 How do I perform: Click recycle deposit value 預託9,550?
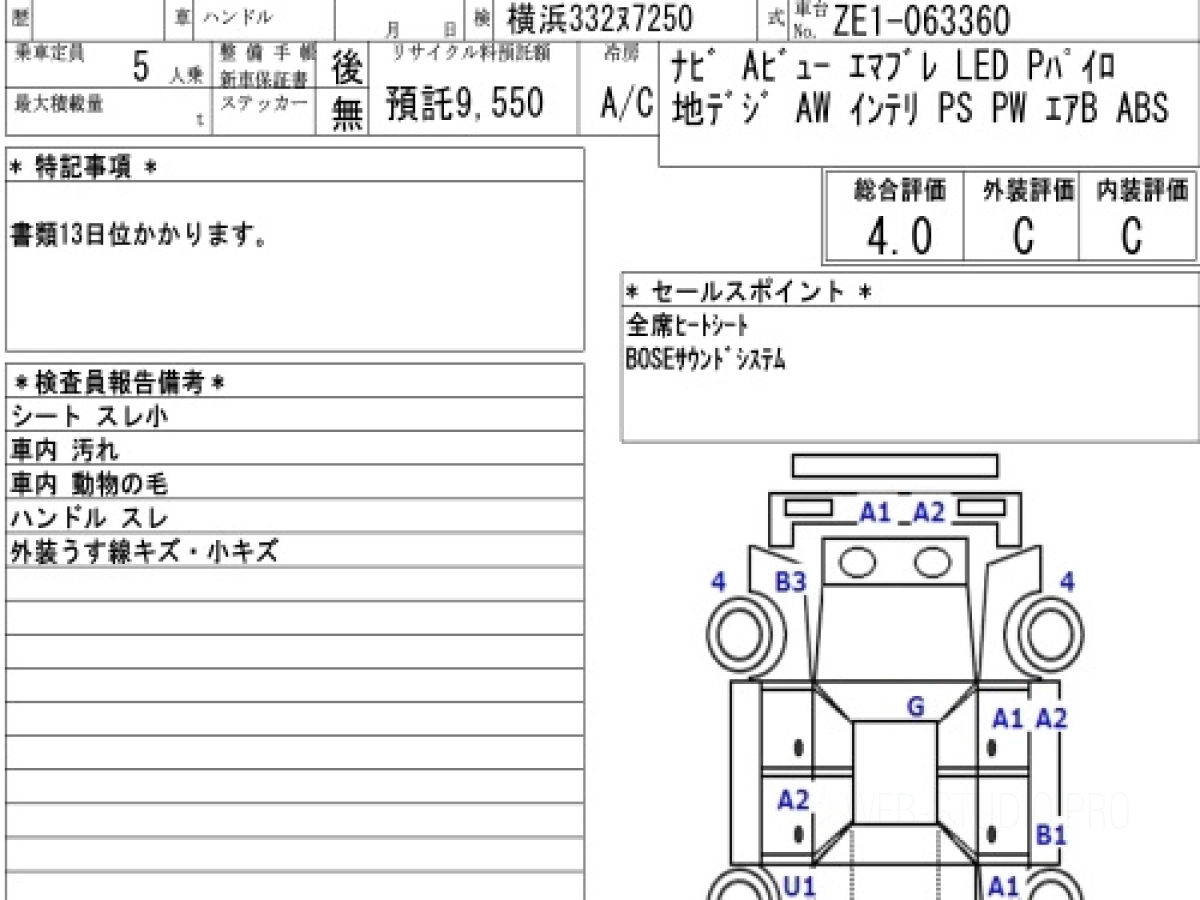465,103
